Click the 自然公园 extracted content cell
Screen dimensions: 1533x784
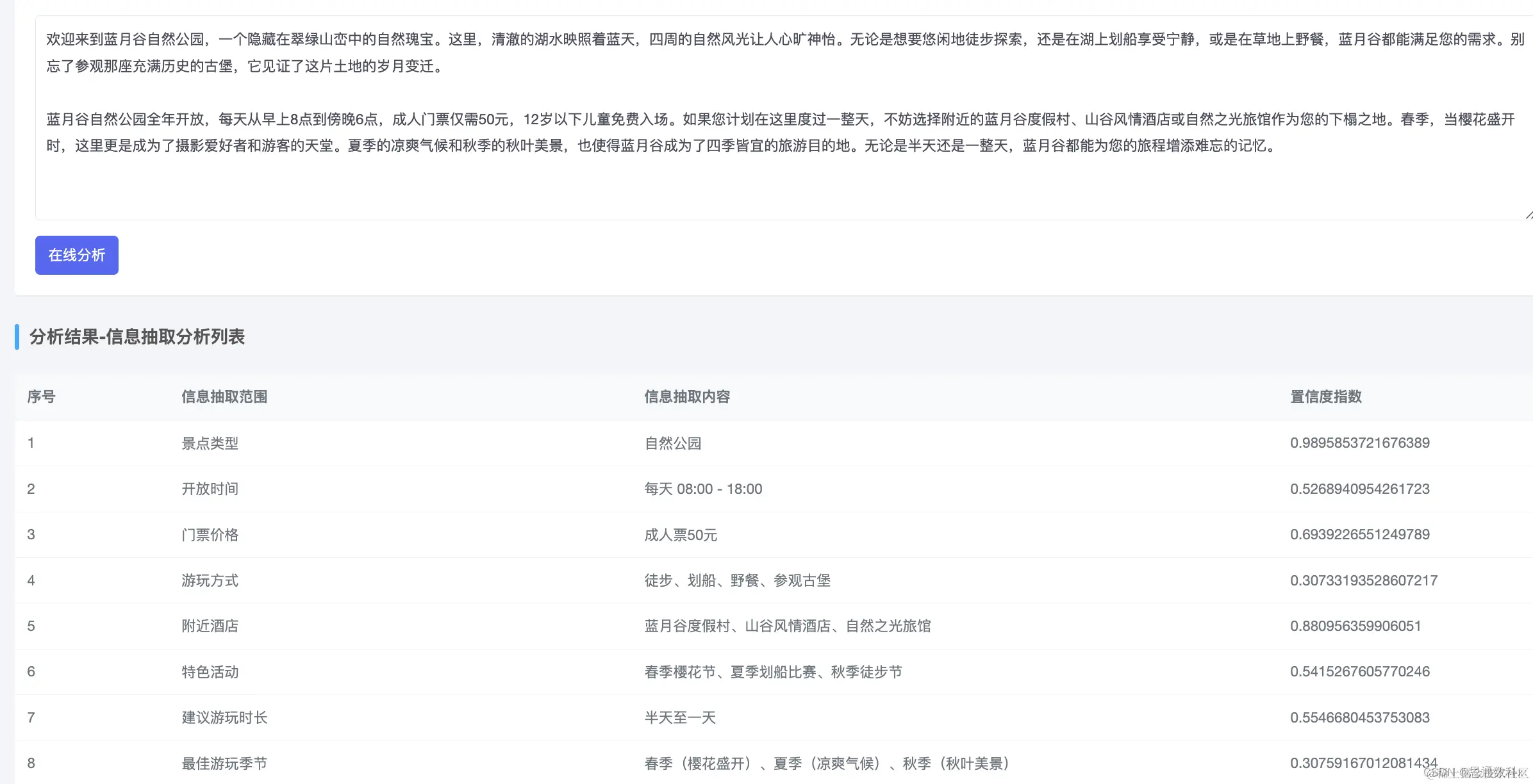[x=672, y=443]
